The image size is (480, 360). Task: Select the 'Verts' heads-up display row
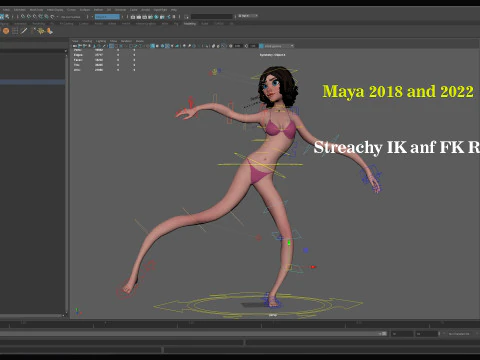[104, 50]
